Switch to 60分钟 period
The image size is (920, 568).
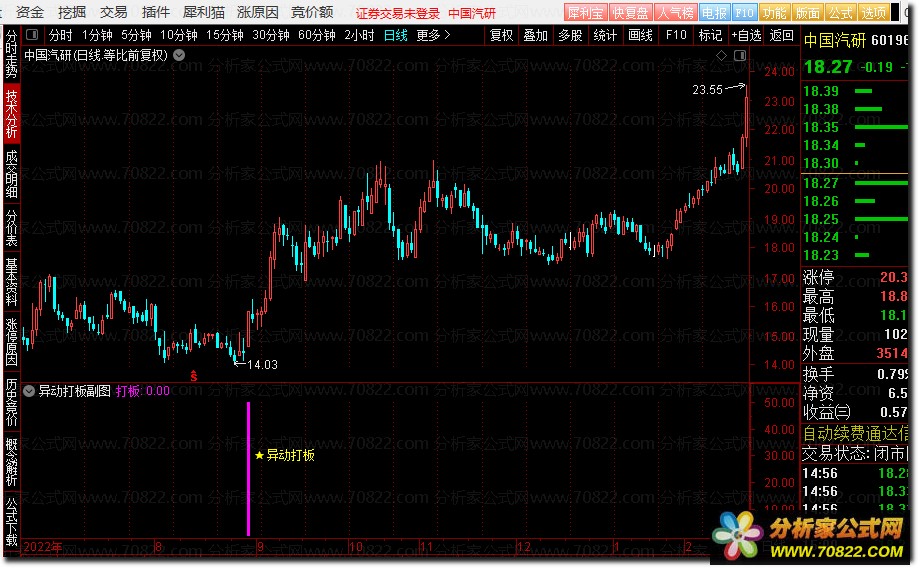click(317, 35)
